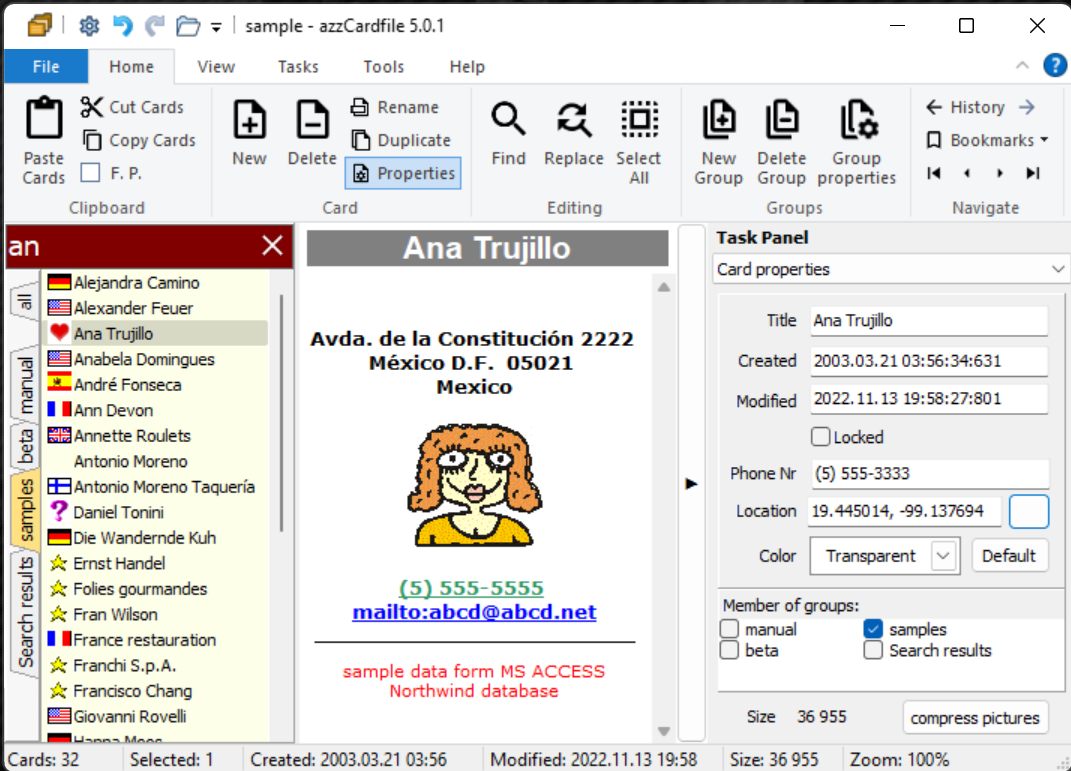This screenshot has width=1071, height=771.
Task: Check the beta group checkbox
Action: point(729,650)
